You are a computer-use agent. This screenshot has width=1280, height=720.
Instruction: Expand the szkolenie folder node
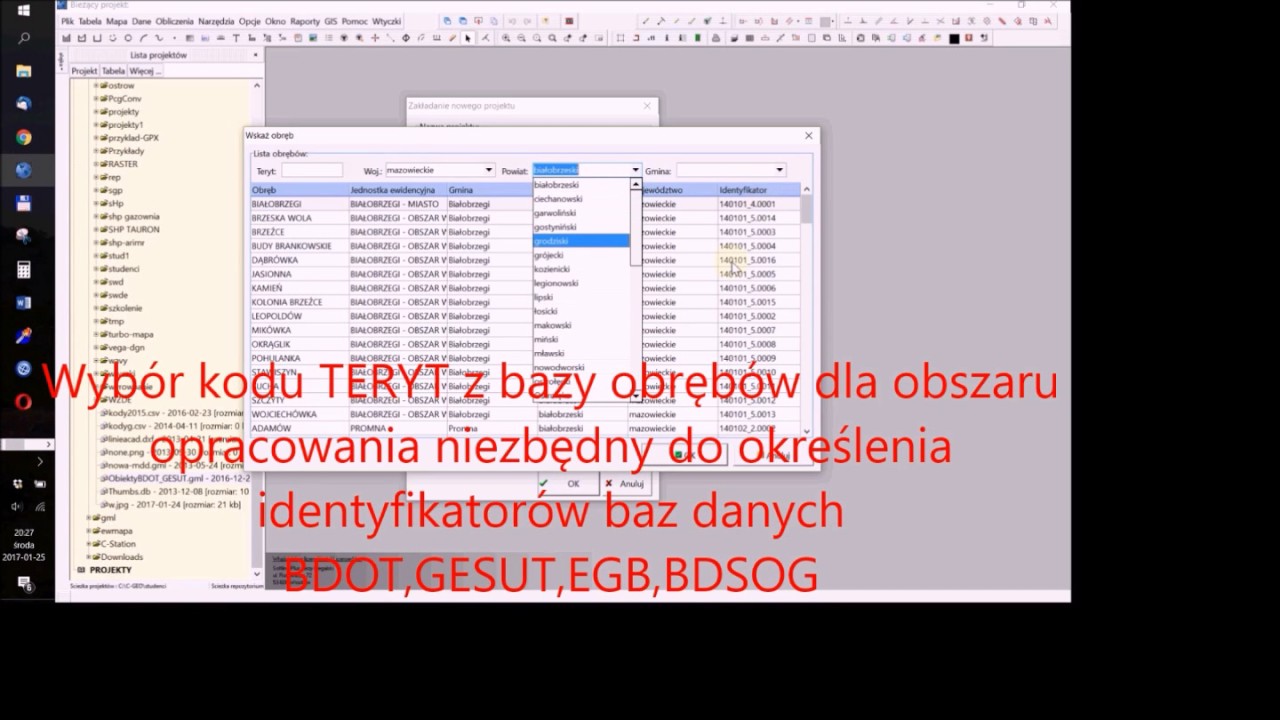coord(96,308)
